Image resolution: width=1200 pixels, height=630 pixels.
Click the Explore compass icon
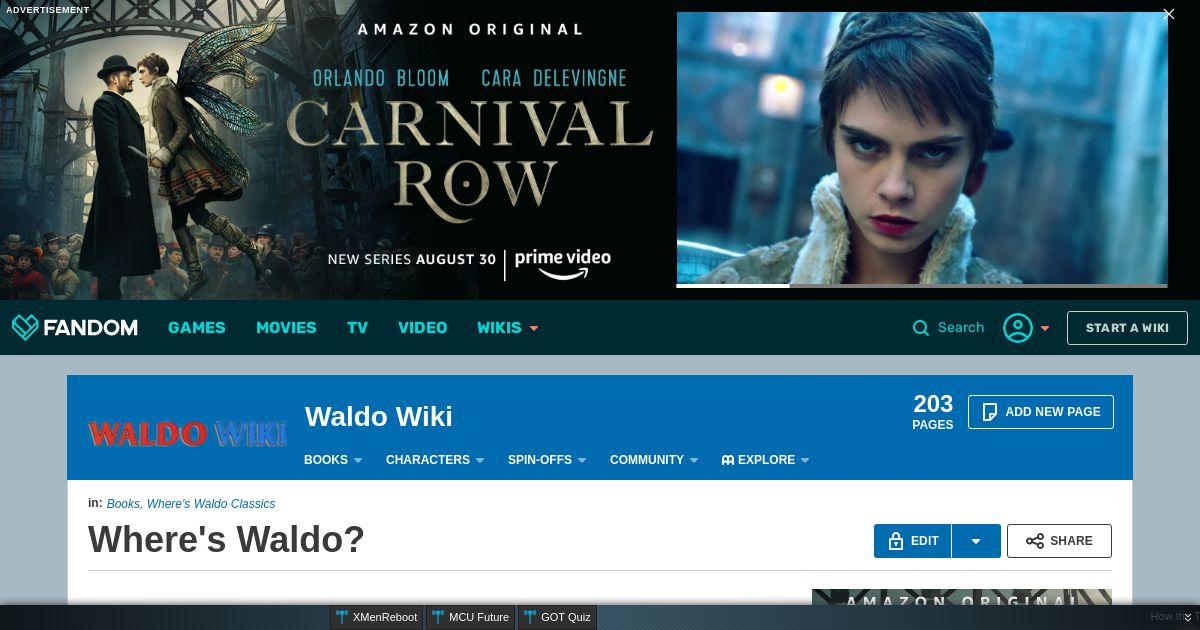pyautogui.click(x=728, y=460)
